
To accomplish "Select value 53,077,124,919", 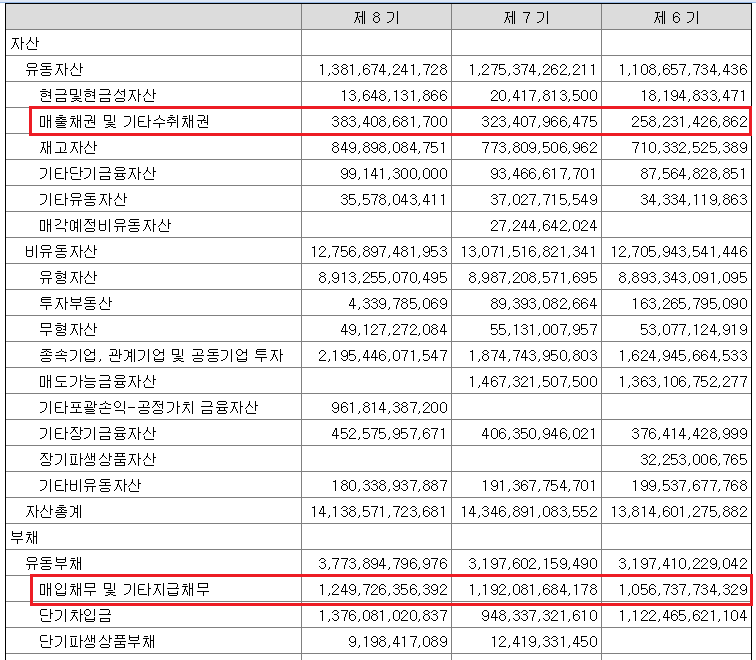I will click(x=694, y=330).
